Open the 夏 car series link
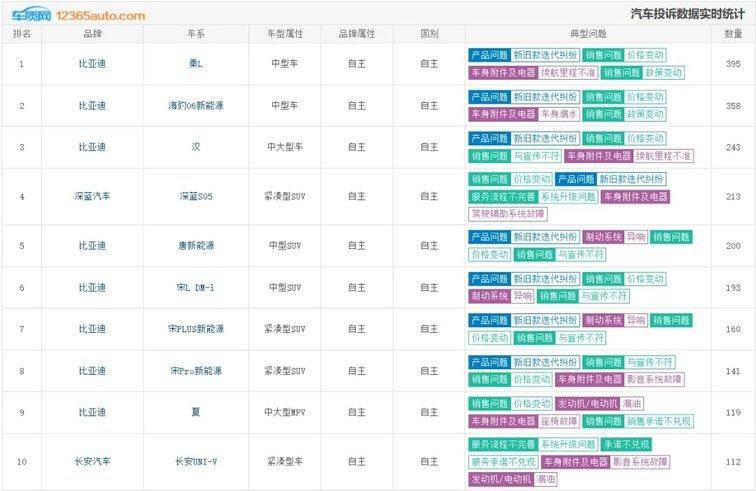Image resolution: width=756 pixels, height=491 pixels. tap(196, 412)
